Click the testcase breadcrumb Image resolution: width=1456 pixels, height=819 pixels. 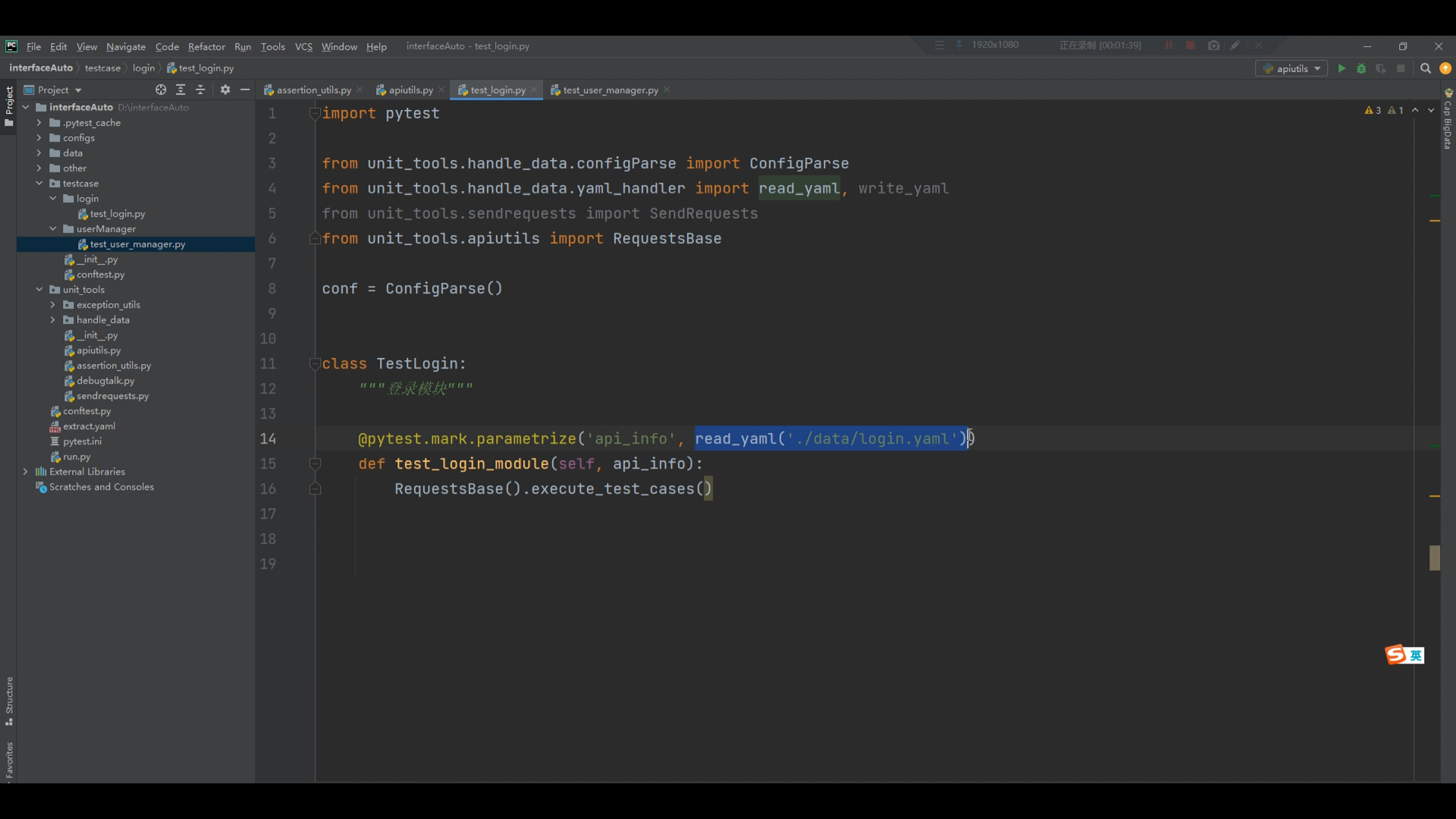click(102, 67)
